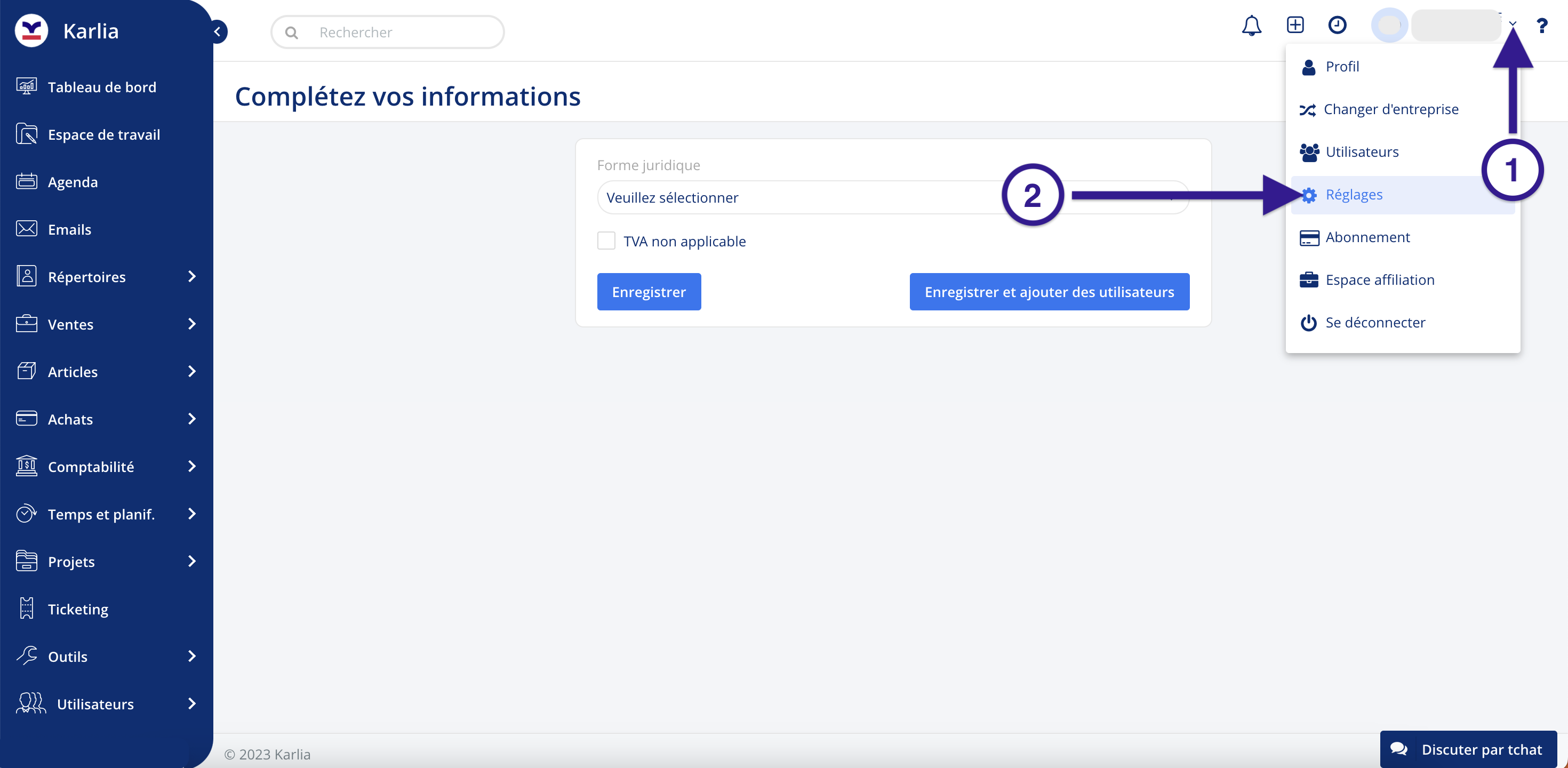The image size is (1568, 768).
Task: Select Réglages in the user menu
Action: coord(1354,195)
